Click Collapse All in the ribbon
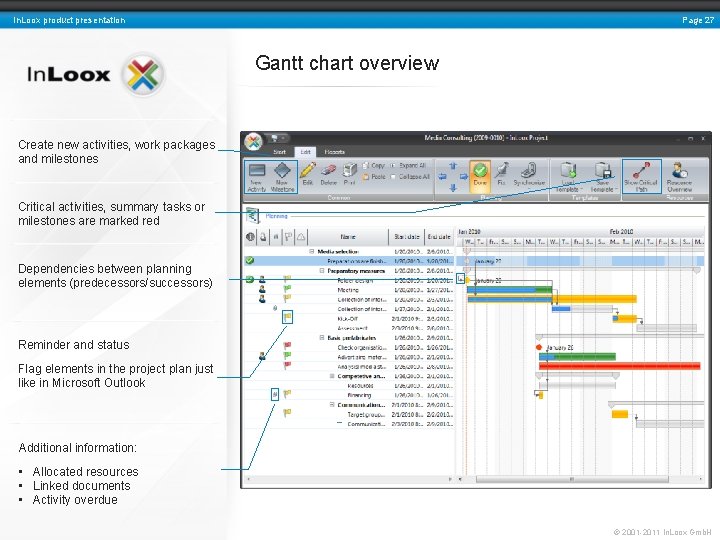This screenshot has height=540, width=720. tap(410, 176)
